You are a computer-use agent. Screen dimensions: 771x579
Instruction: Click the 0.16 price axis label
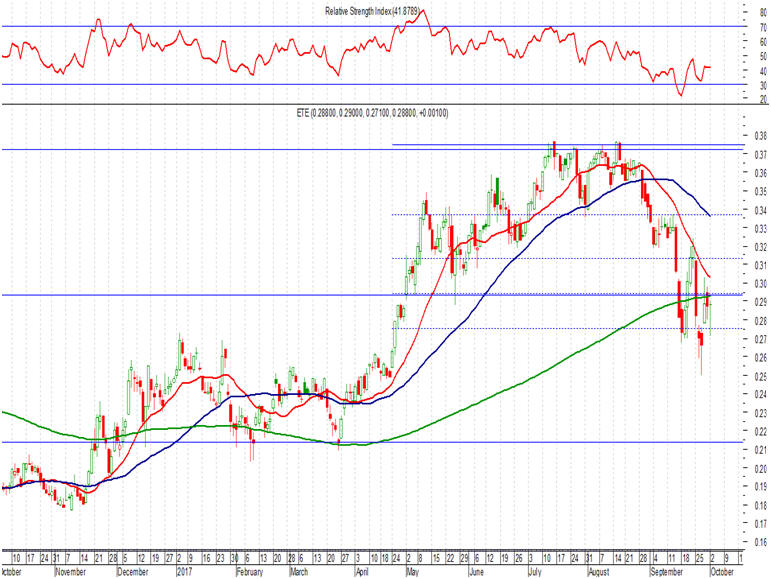coord(760,543)
